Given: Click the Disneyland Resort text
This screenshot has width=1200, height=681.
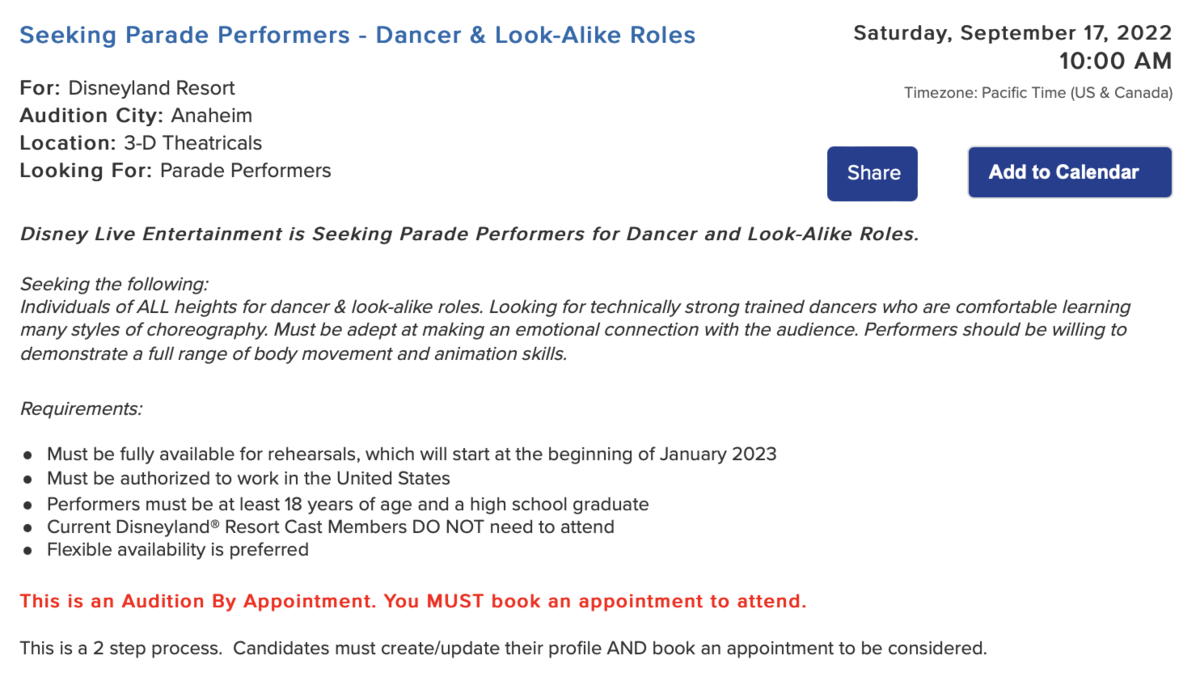Looking at the screenshot, I should (x=151, y=88).
